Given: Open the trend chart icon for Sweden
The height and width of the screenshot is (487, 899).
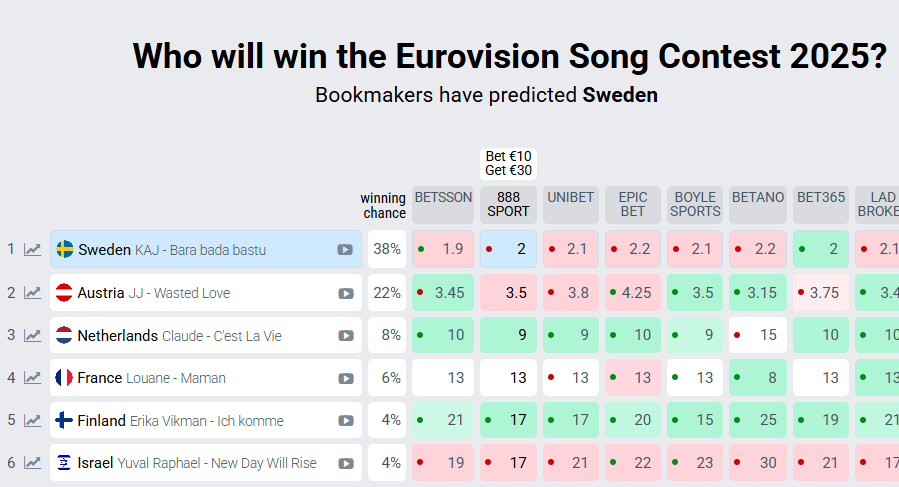Looking at the screenshot, I should [33, 249].
